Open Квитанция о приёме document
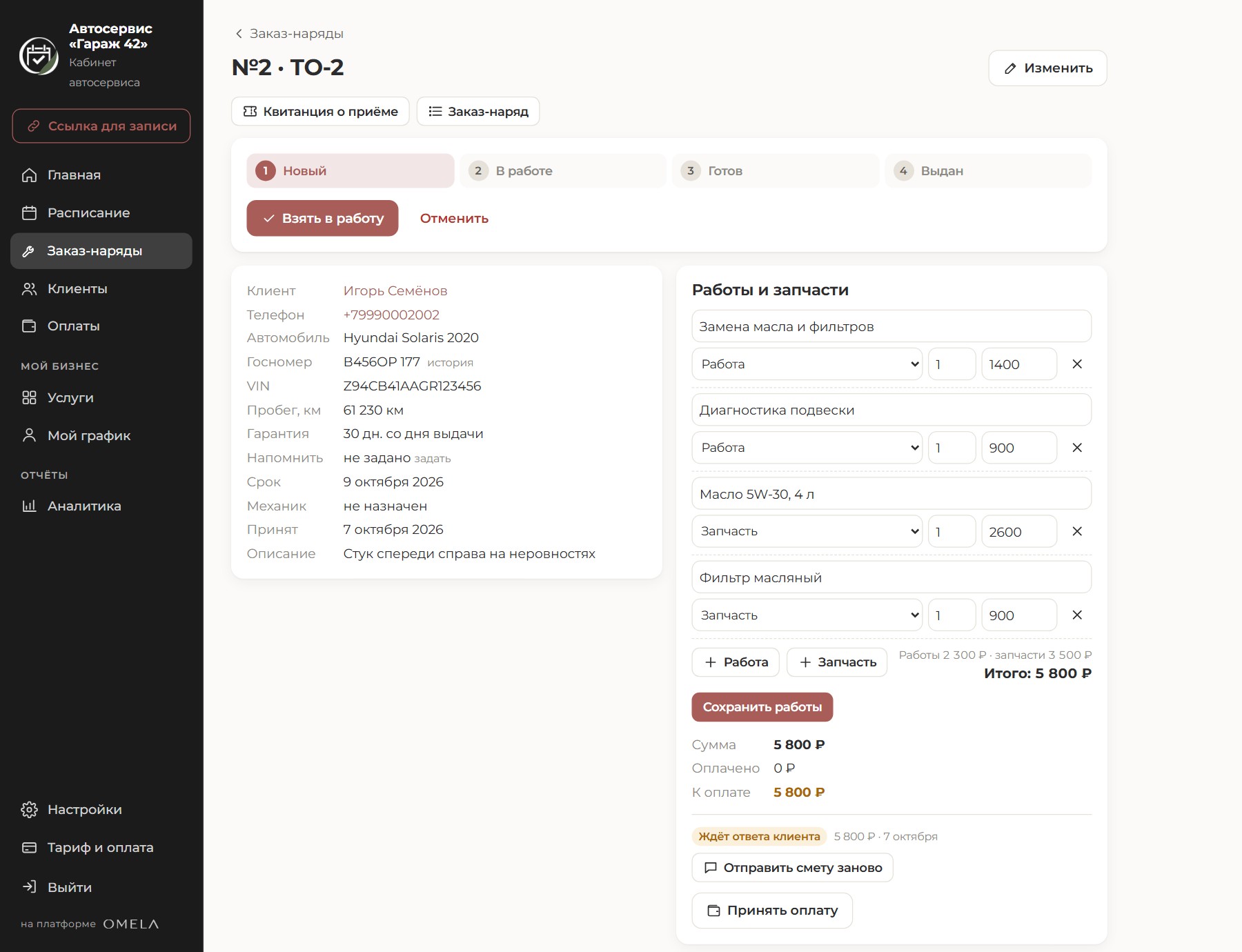Viewport: 1242px width, 952px height. (x=320, y=112)
